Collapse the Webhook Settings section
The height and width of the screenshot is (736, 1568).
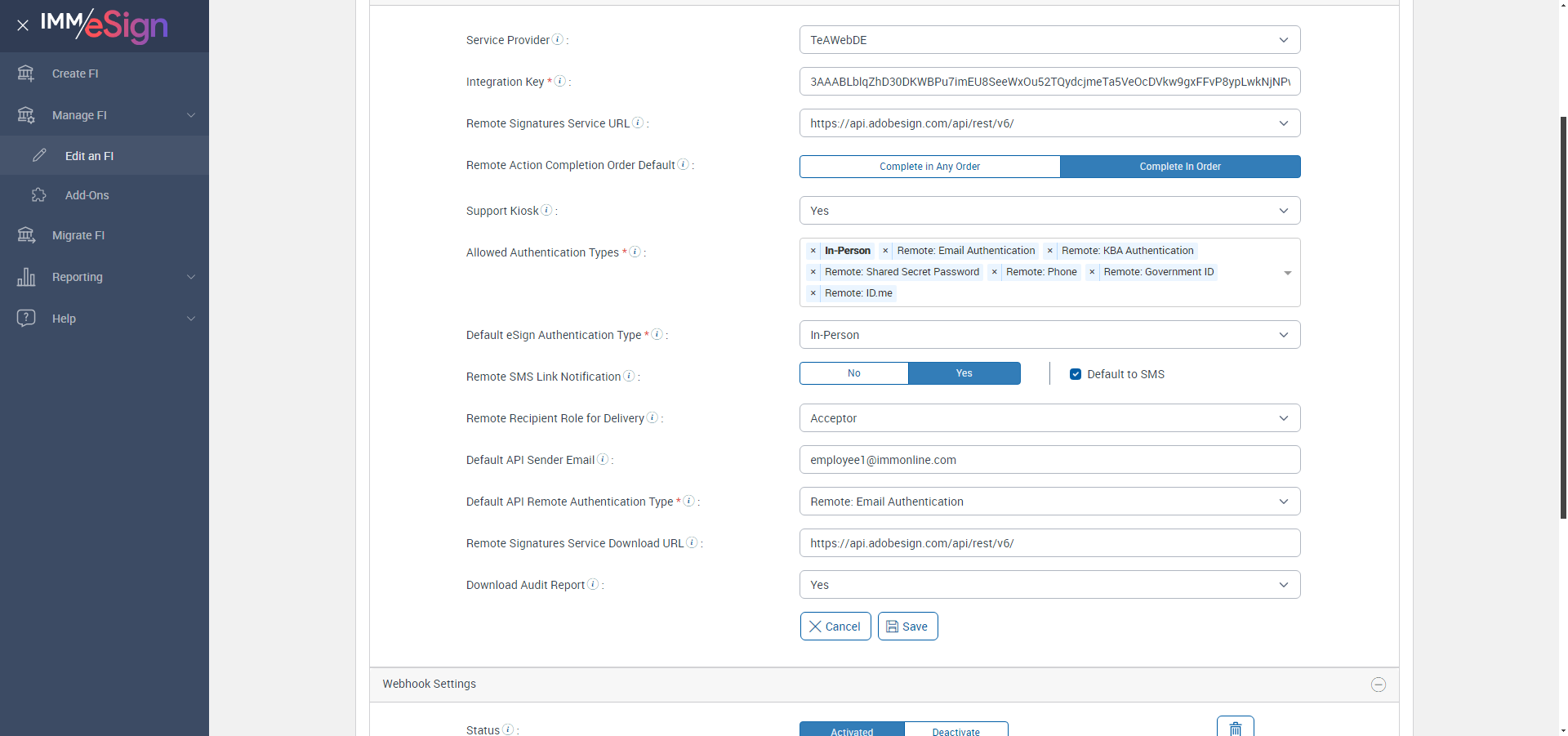click(x=1379, y=685)
